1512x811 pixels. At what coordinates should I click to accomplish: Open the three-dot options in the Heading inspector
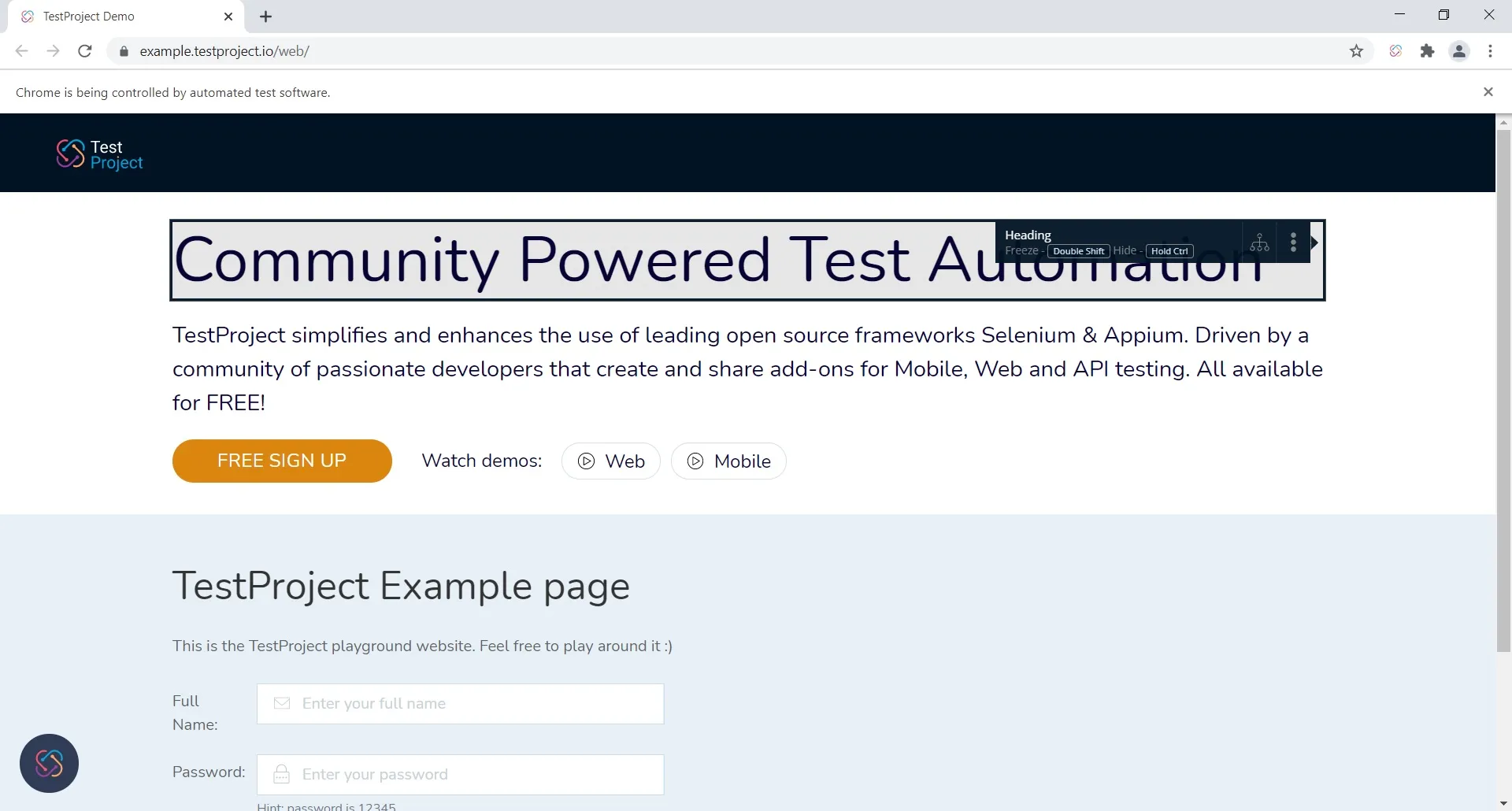(x=1292, y=243)
